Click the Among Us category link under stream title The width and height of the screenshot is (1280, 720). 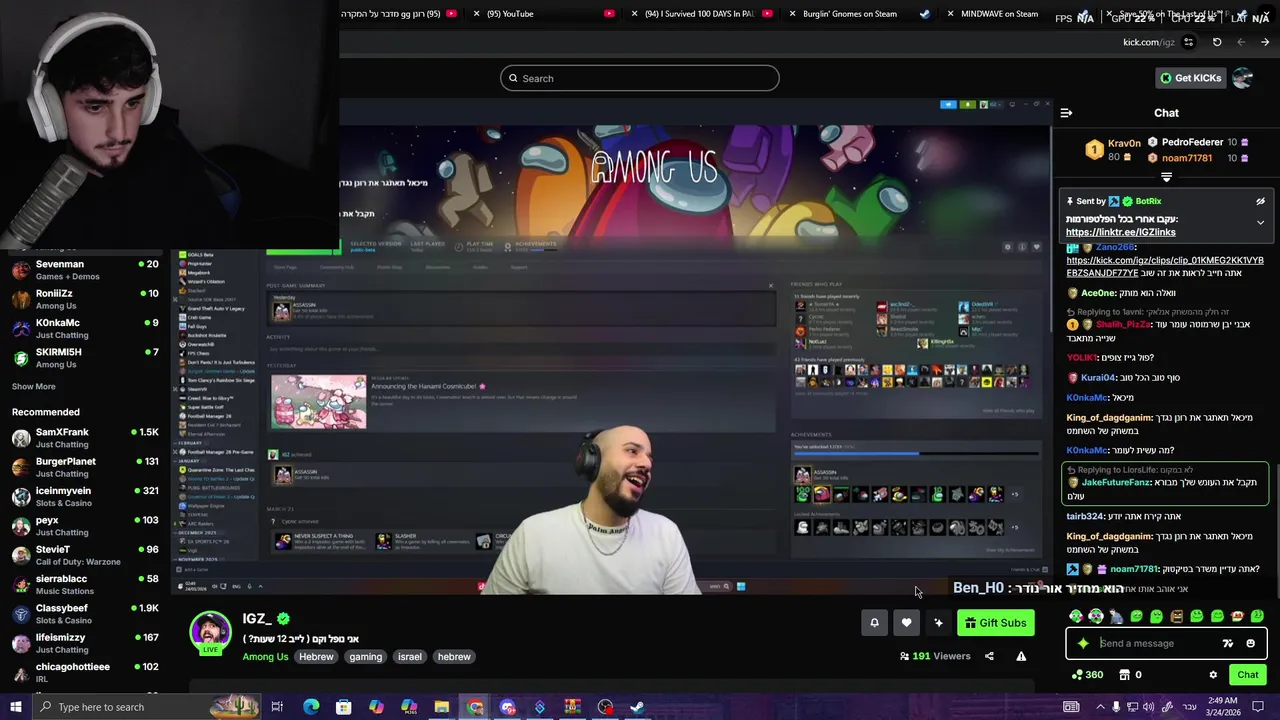pos(265,657)
